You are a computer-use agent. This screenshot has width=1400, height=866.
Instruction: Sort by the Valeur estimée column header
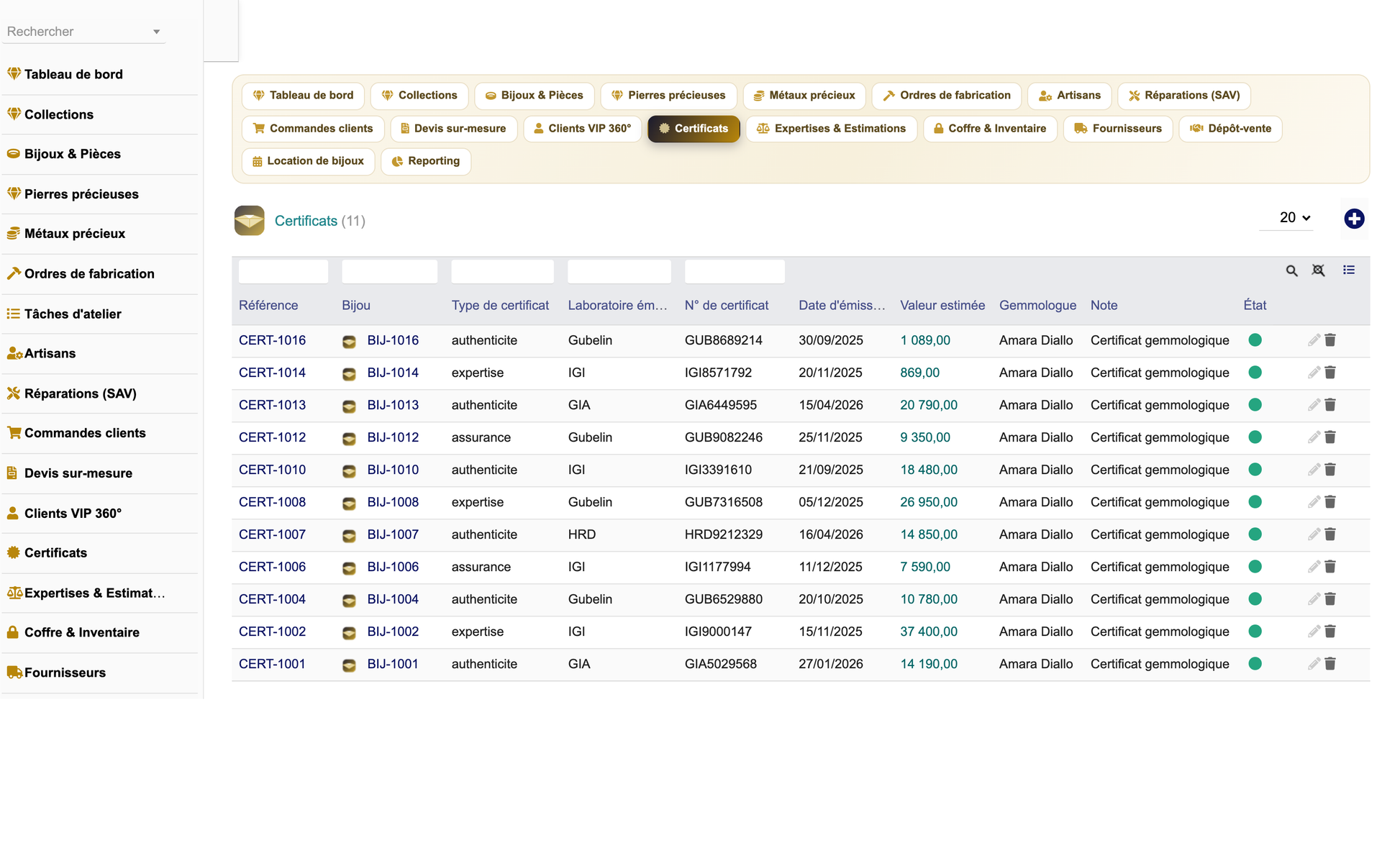[942, 306]
